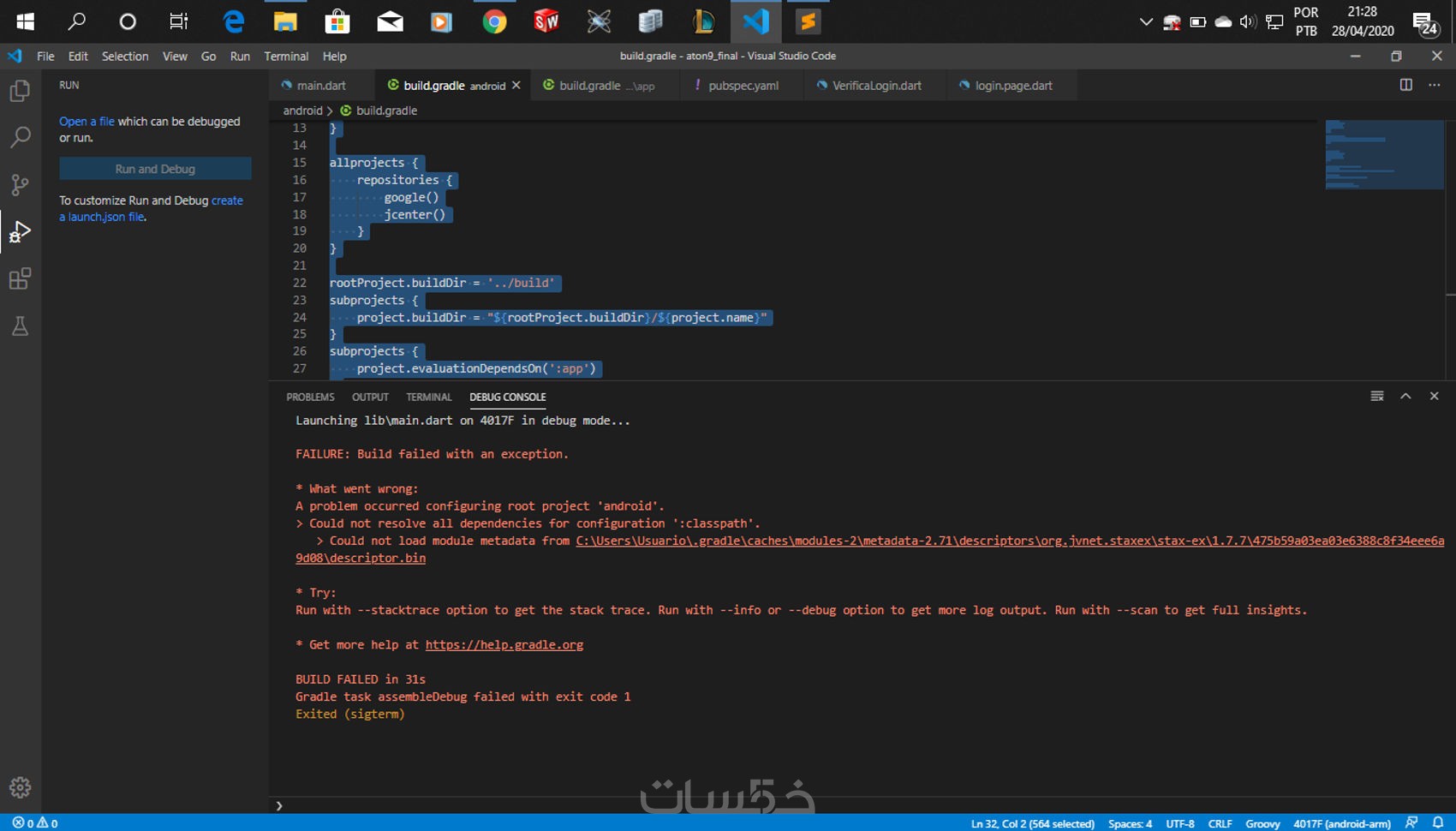1456x831 pixels.
Task: Show hidden system tray icons
Action: point(1145,22)
